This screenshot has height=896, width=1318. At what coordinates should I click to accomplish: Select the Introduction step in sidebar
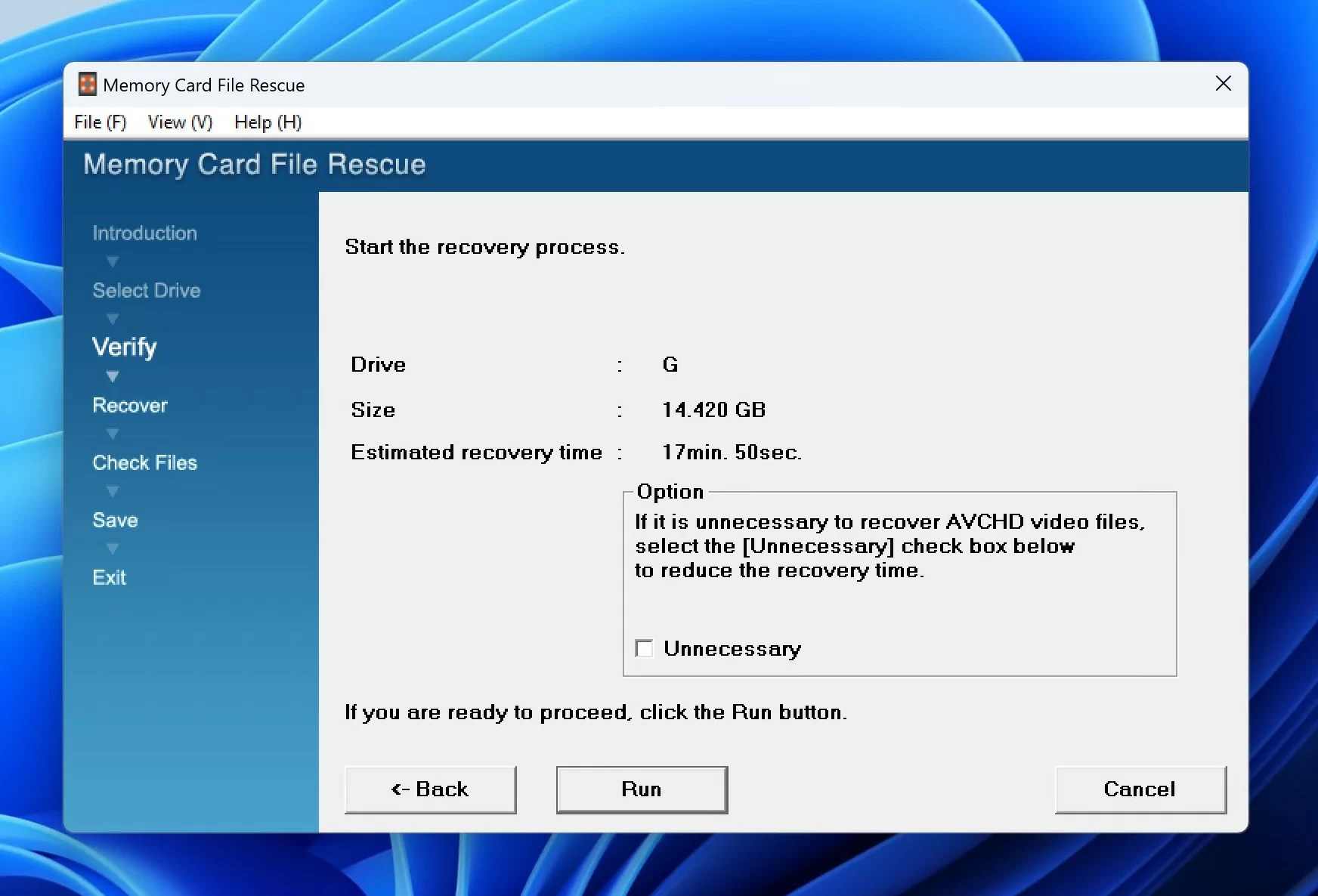pos(144,233)
